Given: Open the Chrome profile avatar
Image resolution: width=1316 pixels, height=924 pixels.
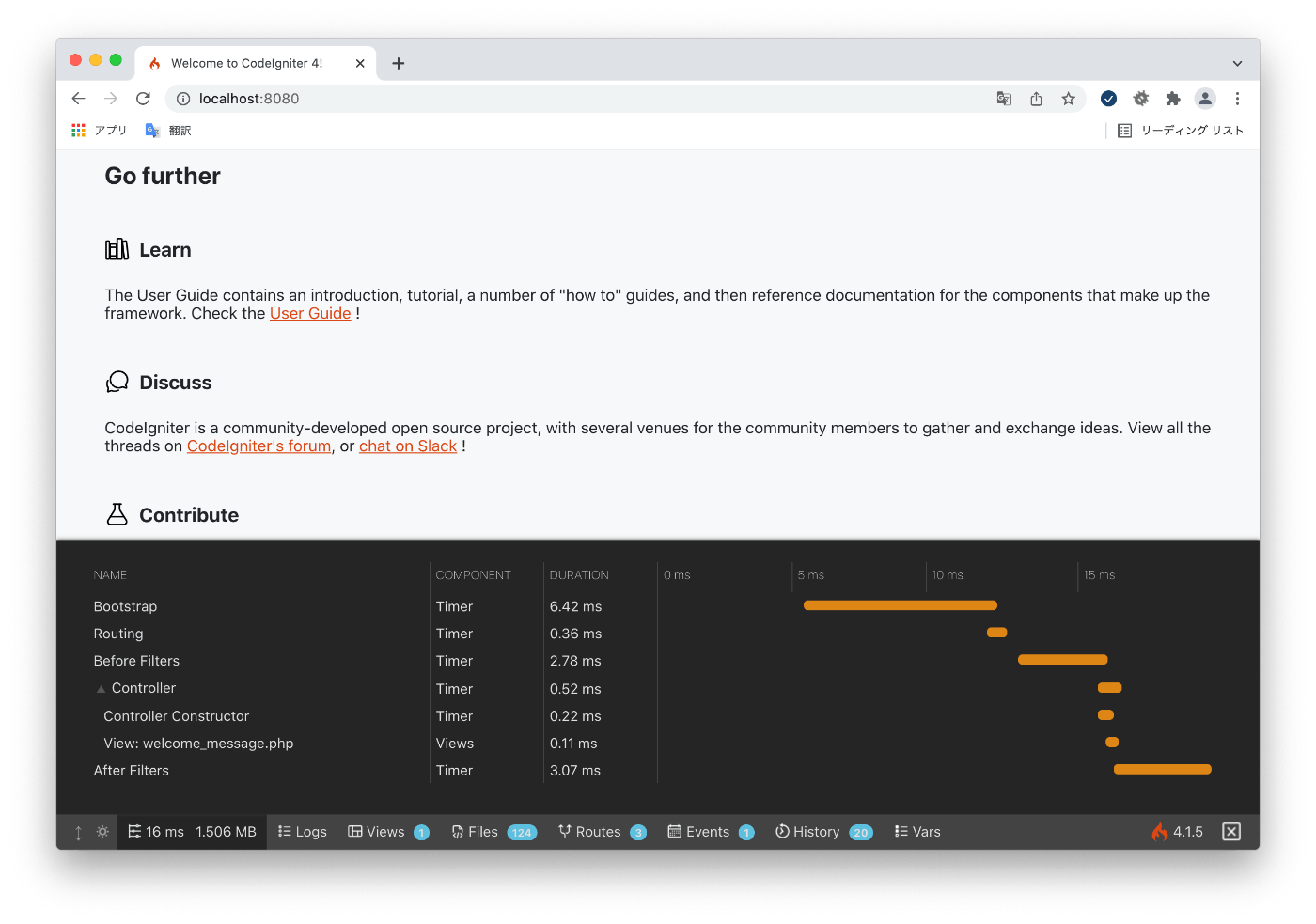Looking at the screenshot, I should point(1205,99).
